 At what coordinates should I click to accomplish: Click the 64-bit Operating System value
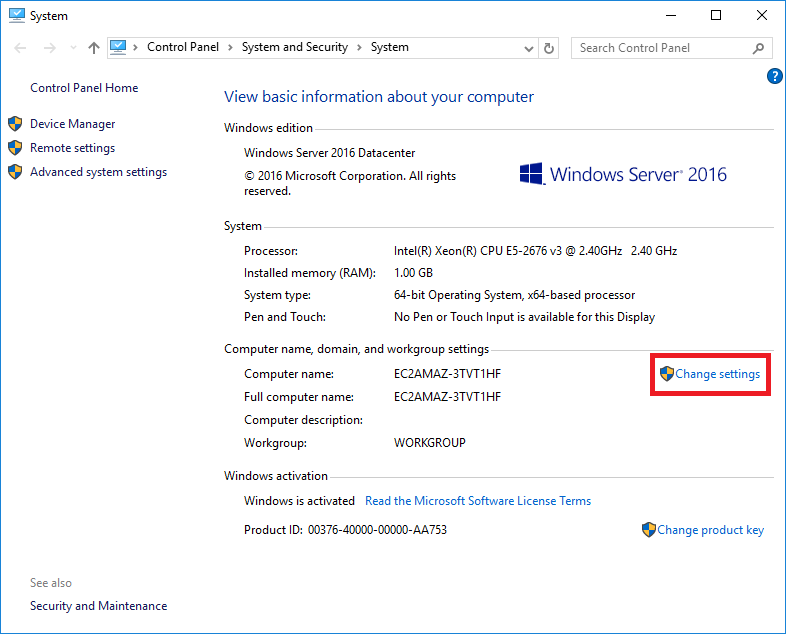514,295
